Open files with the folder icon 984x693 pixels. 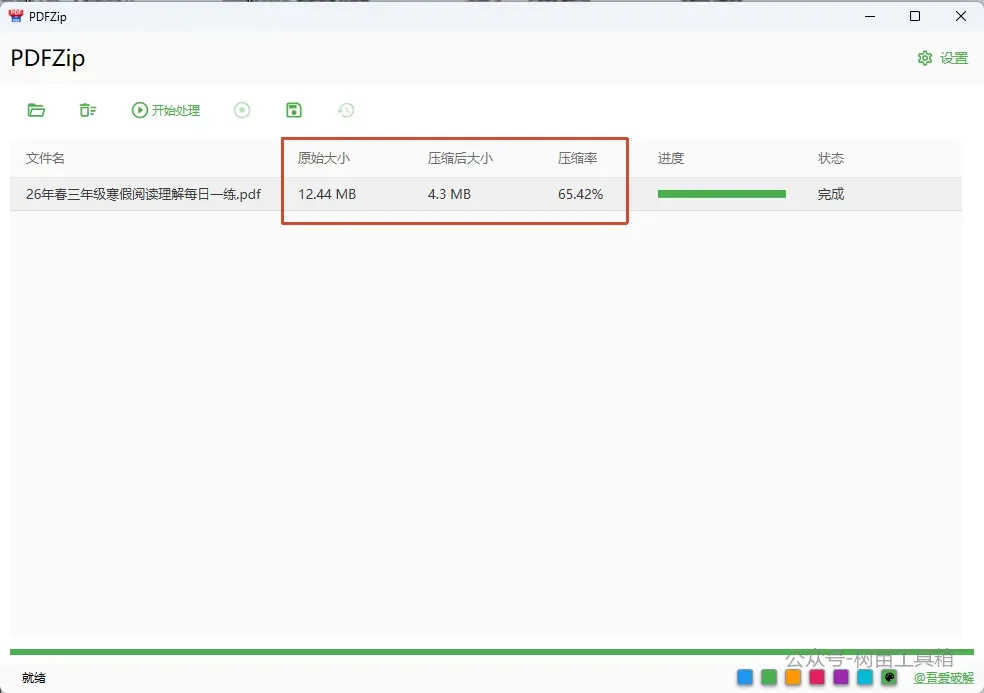pos(36,110)
